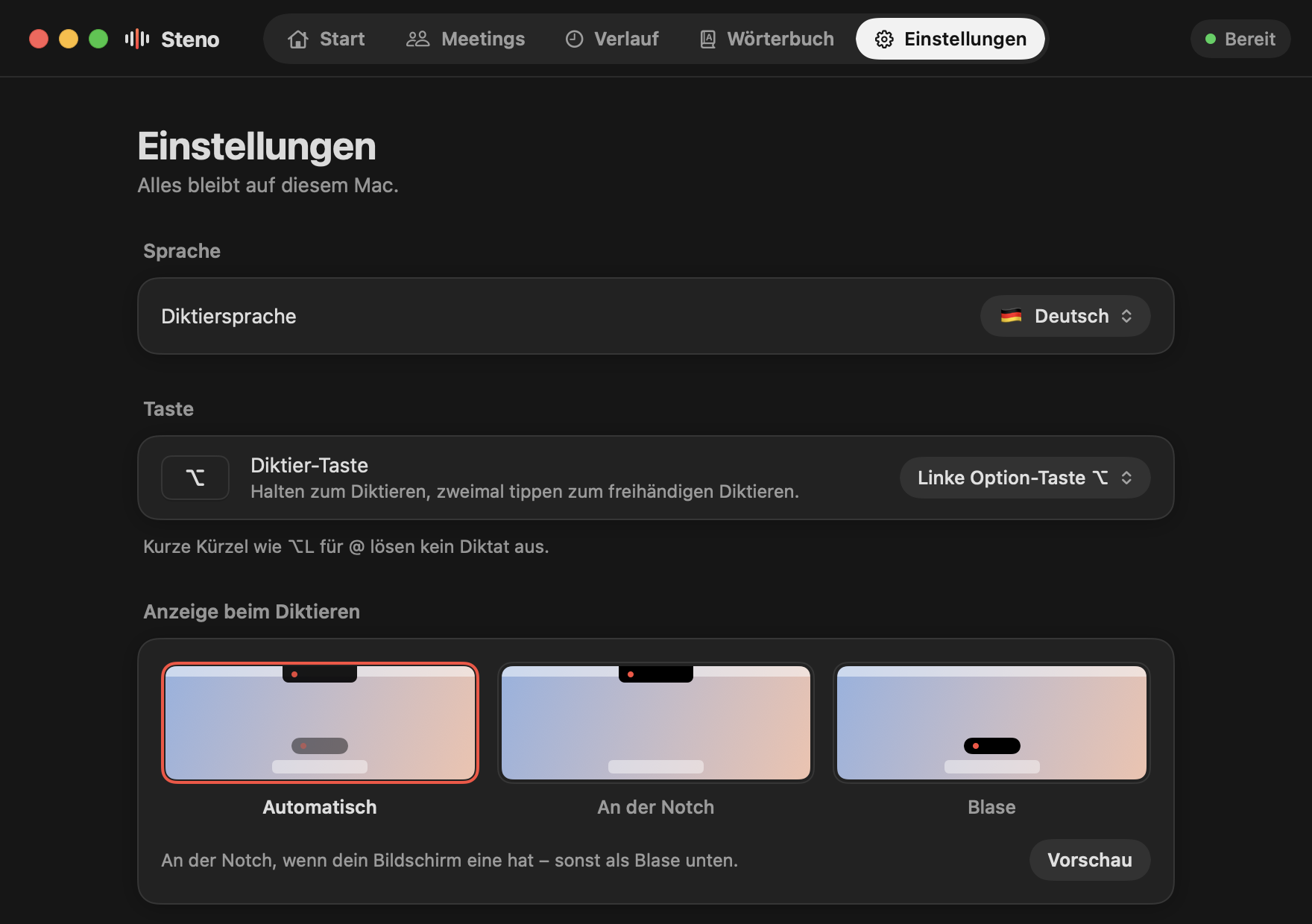Click the Bereit status indicator
Image resolution: width=1312 pixels, height=924 pixels.
[x=1240, y=39]
